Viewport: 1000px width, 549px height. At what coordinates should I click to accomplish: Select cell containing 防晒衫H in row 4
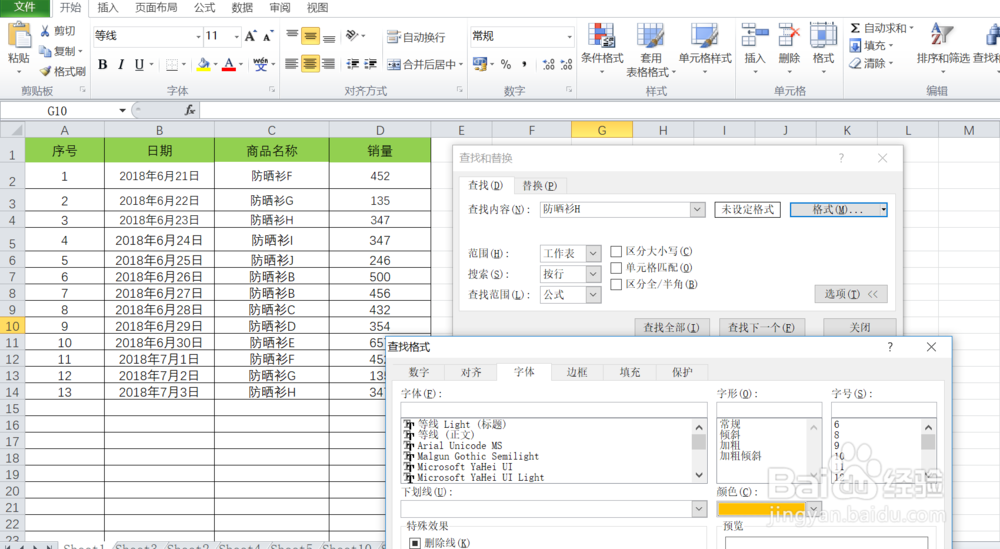pos(272,220)
